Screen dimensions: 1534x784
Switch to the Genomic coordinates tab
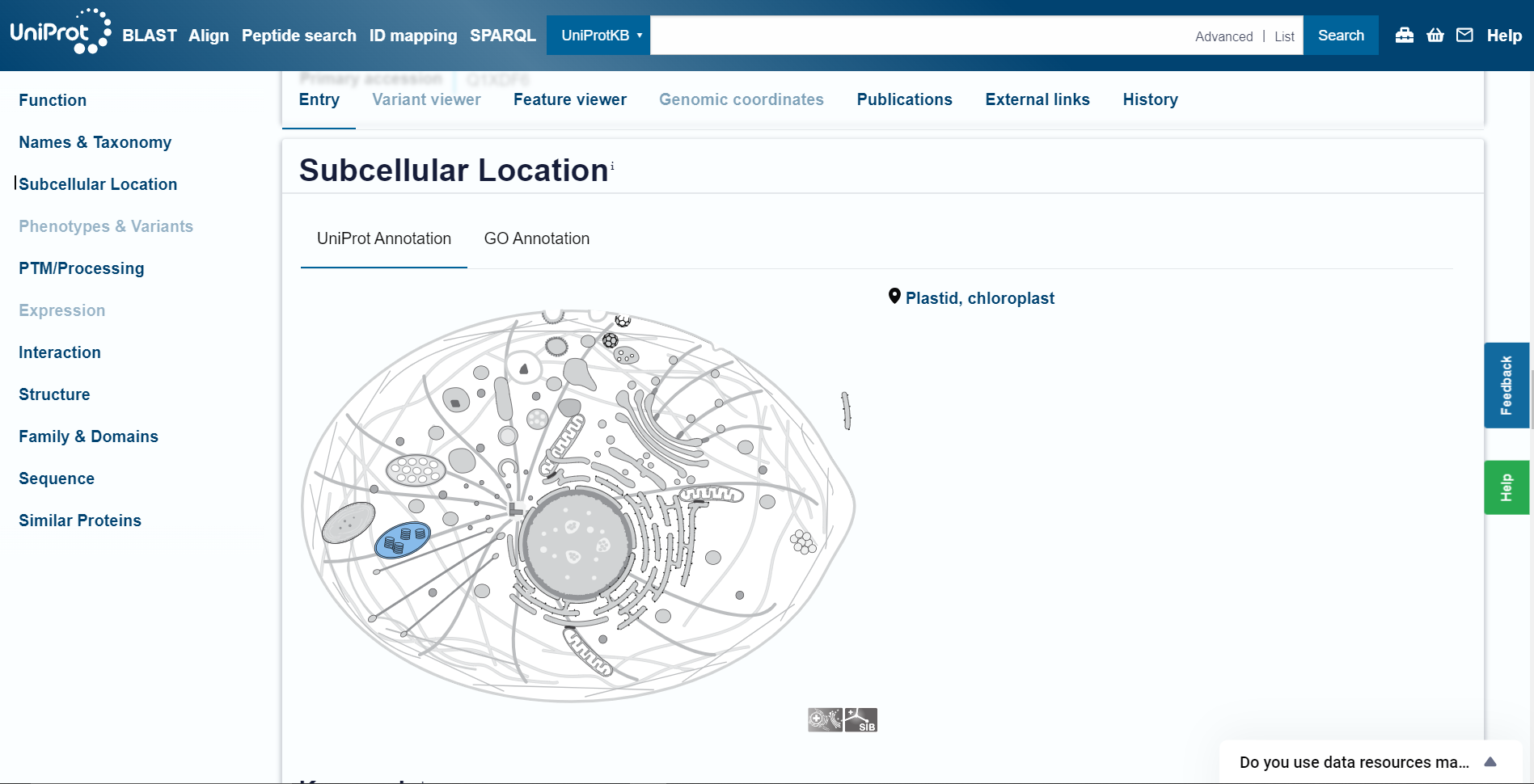(x=742, y=99)
